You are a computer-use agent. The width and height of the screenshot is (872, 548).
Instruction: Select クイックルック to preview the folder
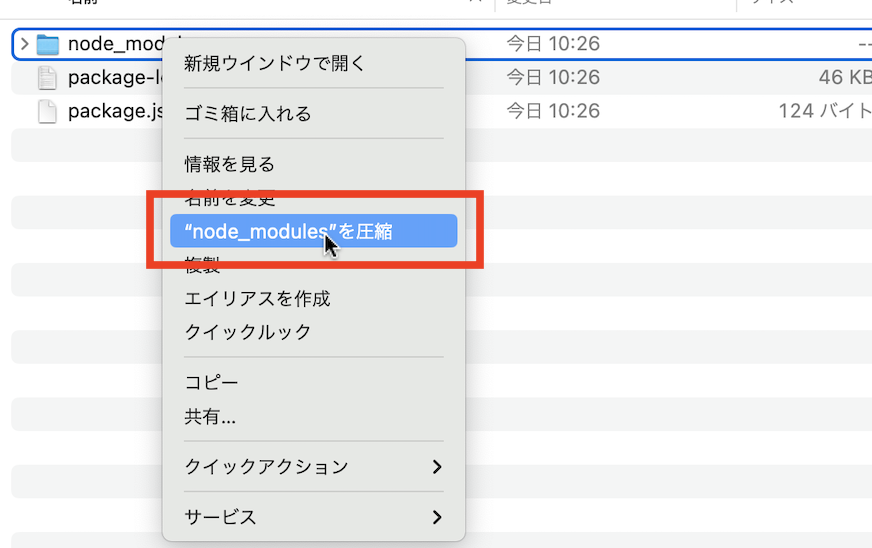247,332
